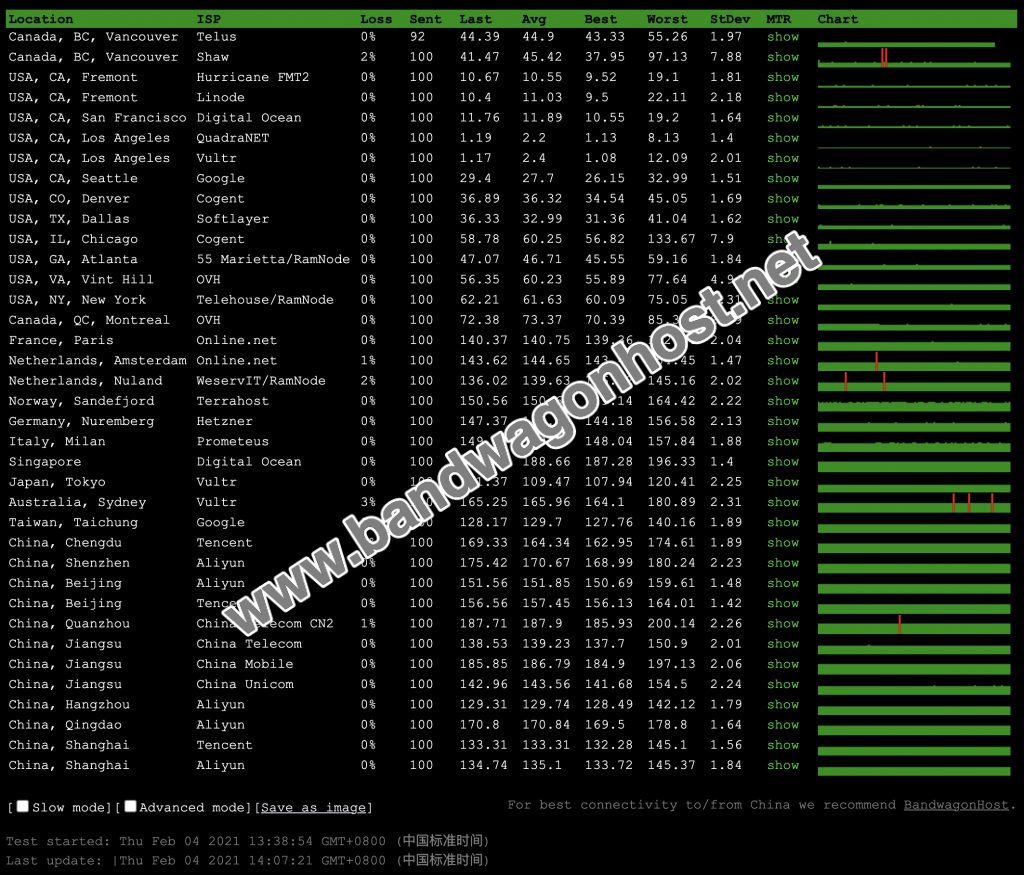
Task: Show MTR for Jiangsu China Telecom
Action: click(x=783, y=644)
